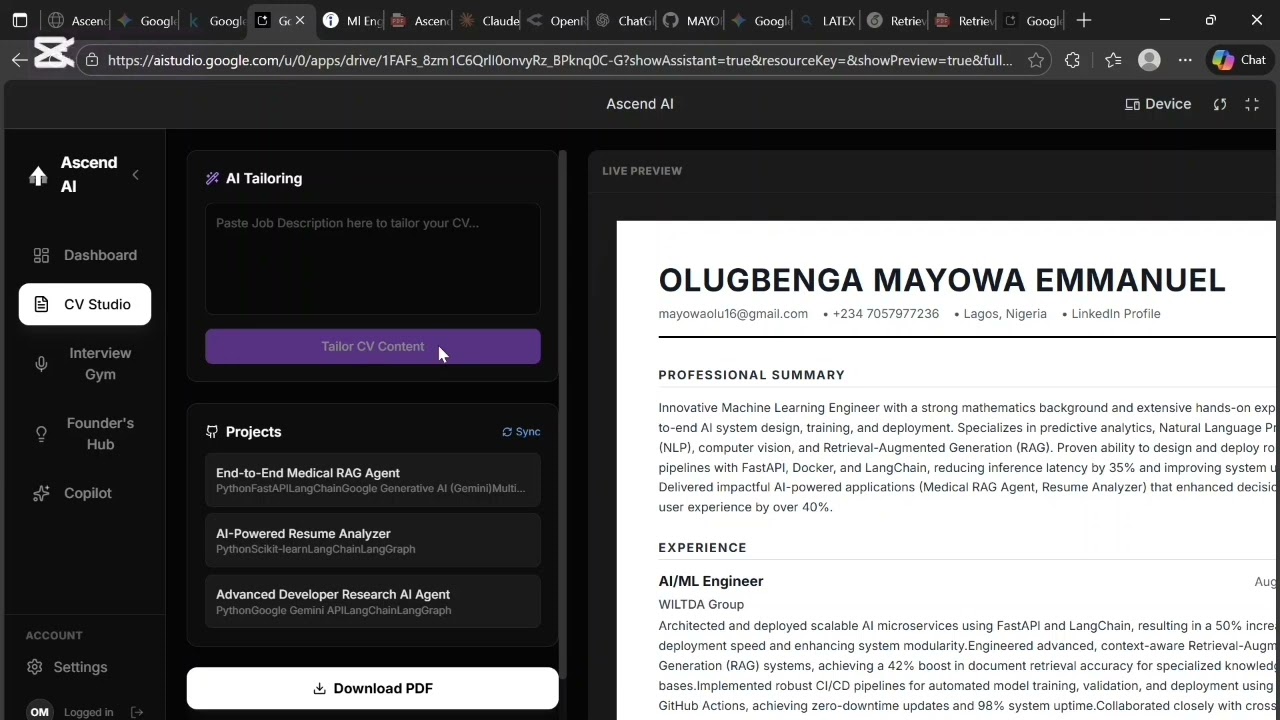Screen dimensions: 1280x720
Task: Open the browser profile avatar
Action: pyautogui.click(x=1149, y=60)
